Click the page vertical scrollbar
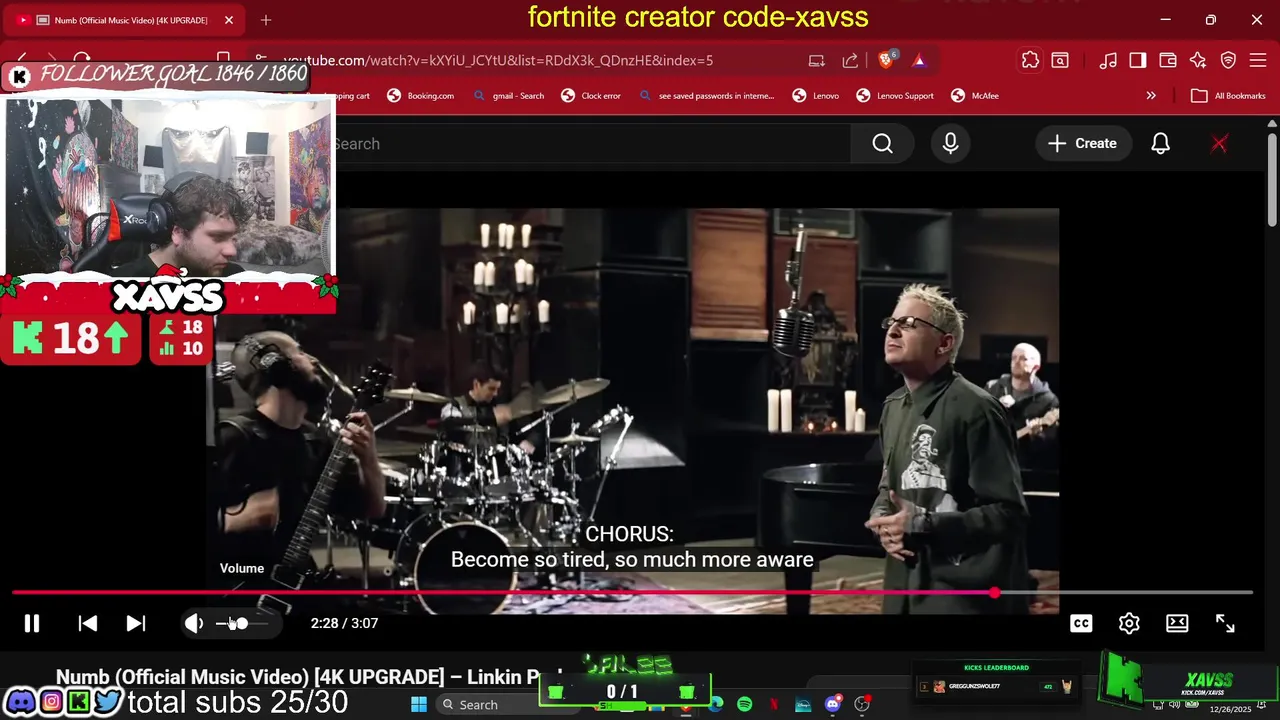 [1272, 180]
